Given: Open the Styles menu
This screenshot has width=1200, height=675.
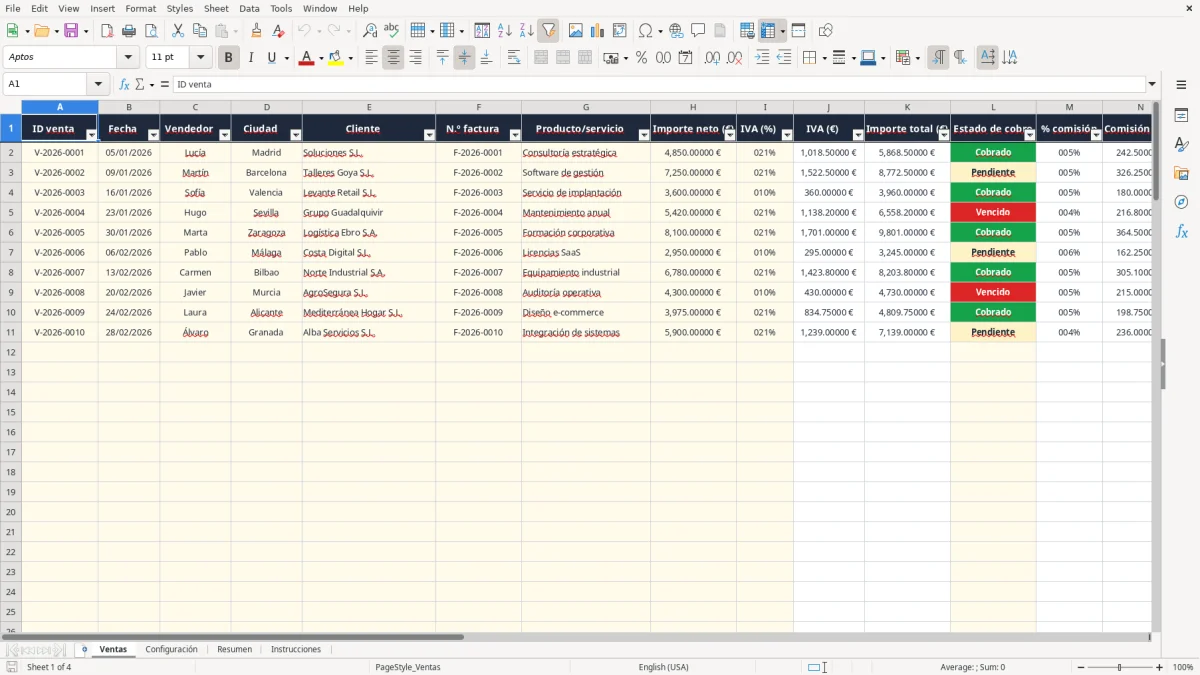Looking at the screenshot, I should pos(180,8).
